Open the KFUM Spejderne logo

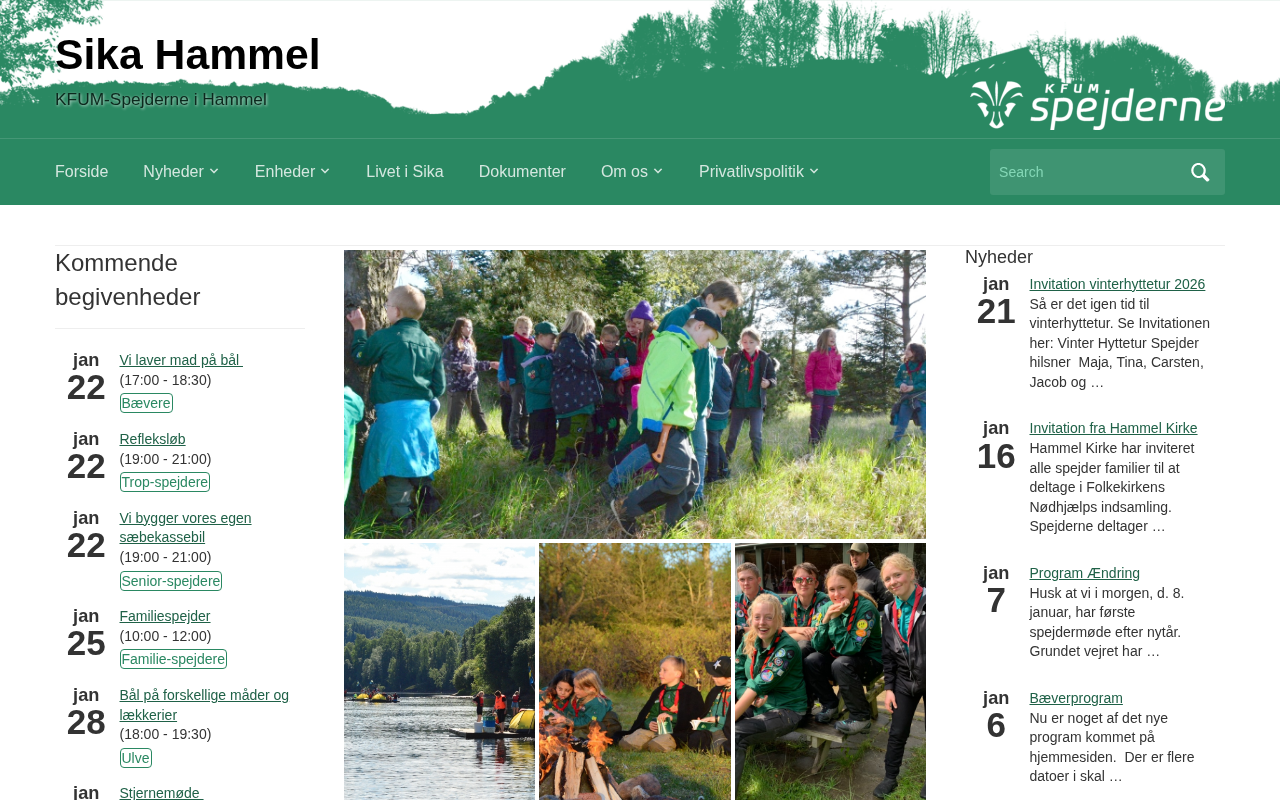pos(1097,105)
